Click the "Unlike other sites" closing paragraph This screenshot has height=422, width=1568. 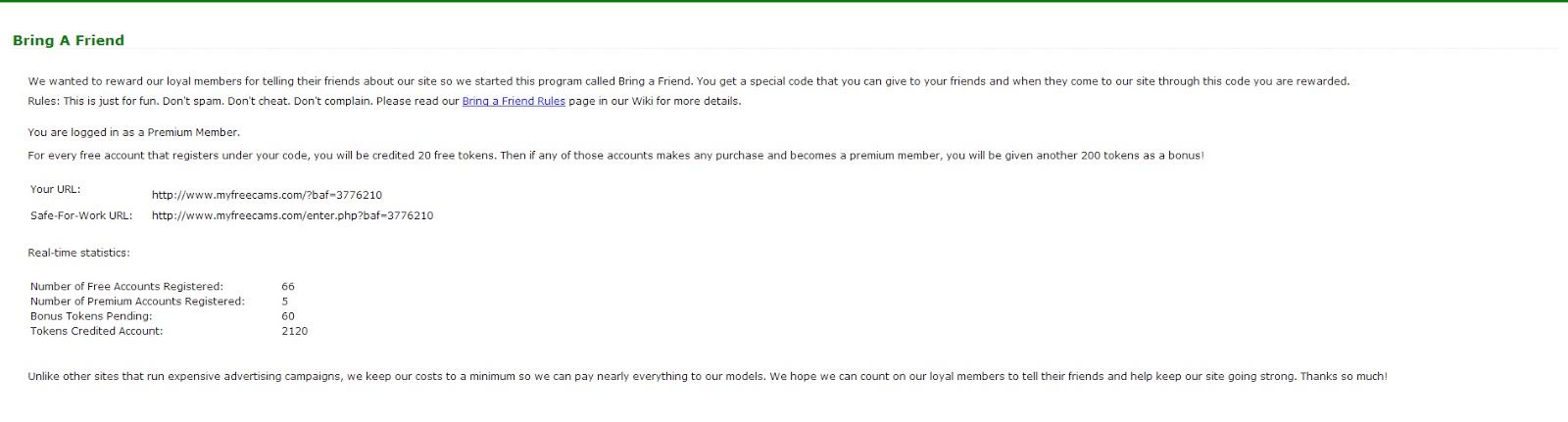pos(708,376)
